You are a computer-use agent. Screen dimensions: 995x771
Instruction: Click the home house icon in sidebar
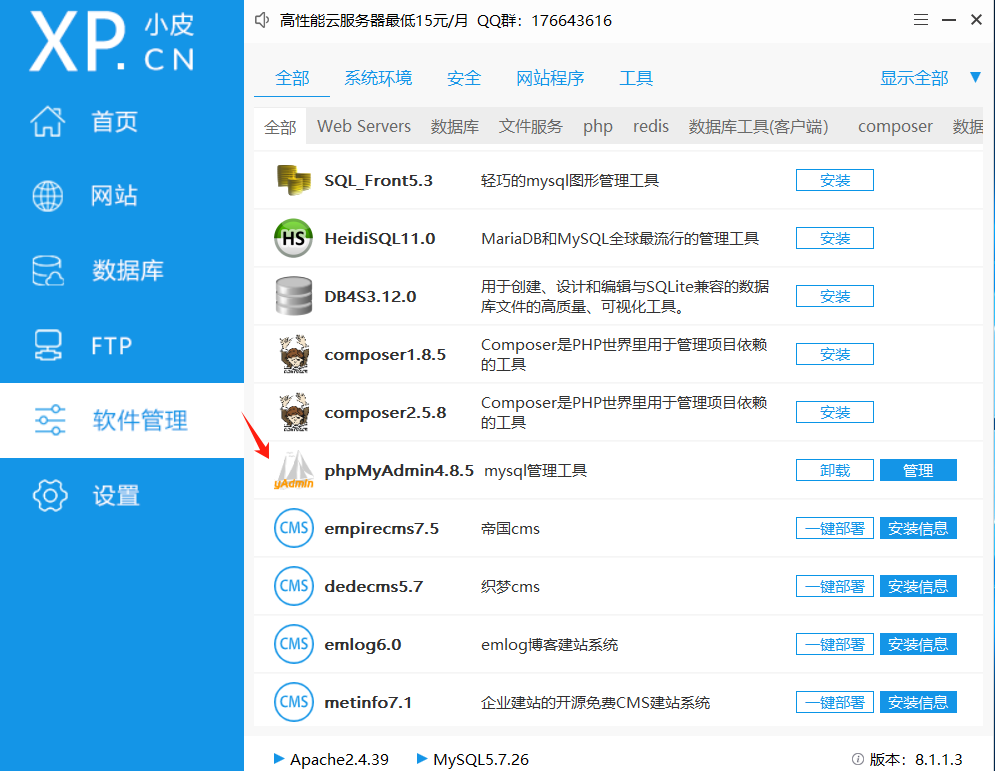tap(48, 121)
